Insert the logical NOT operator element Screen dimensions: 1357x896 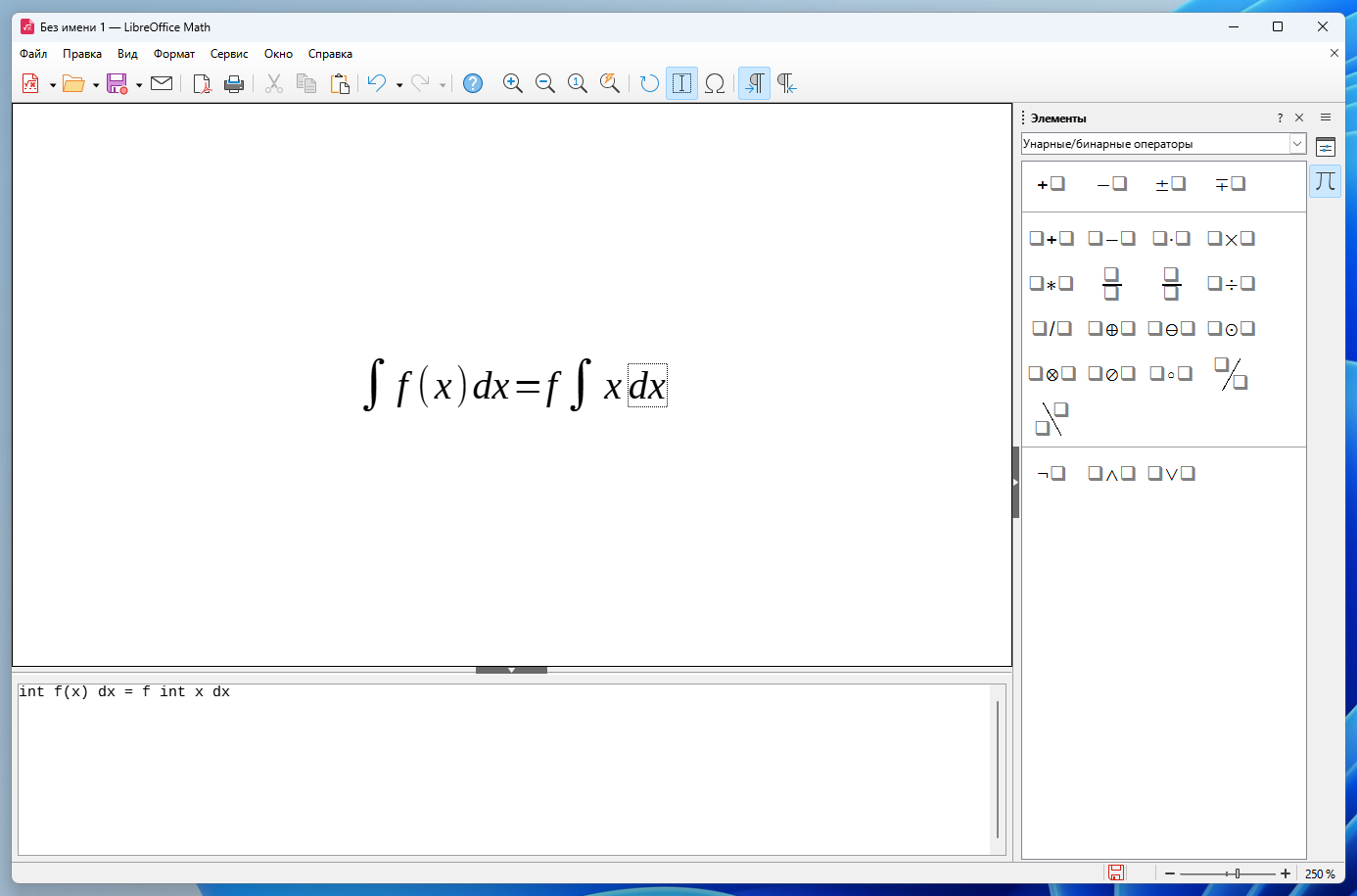point(1052,474)
